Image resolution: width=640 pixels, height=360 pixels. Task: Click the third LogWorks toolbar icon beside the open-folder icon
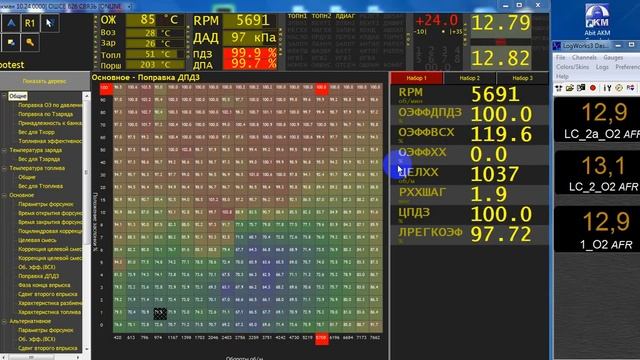click(x=581, y=88)
